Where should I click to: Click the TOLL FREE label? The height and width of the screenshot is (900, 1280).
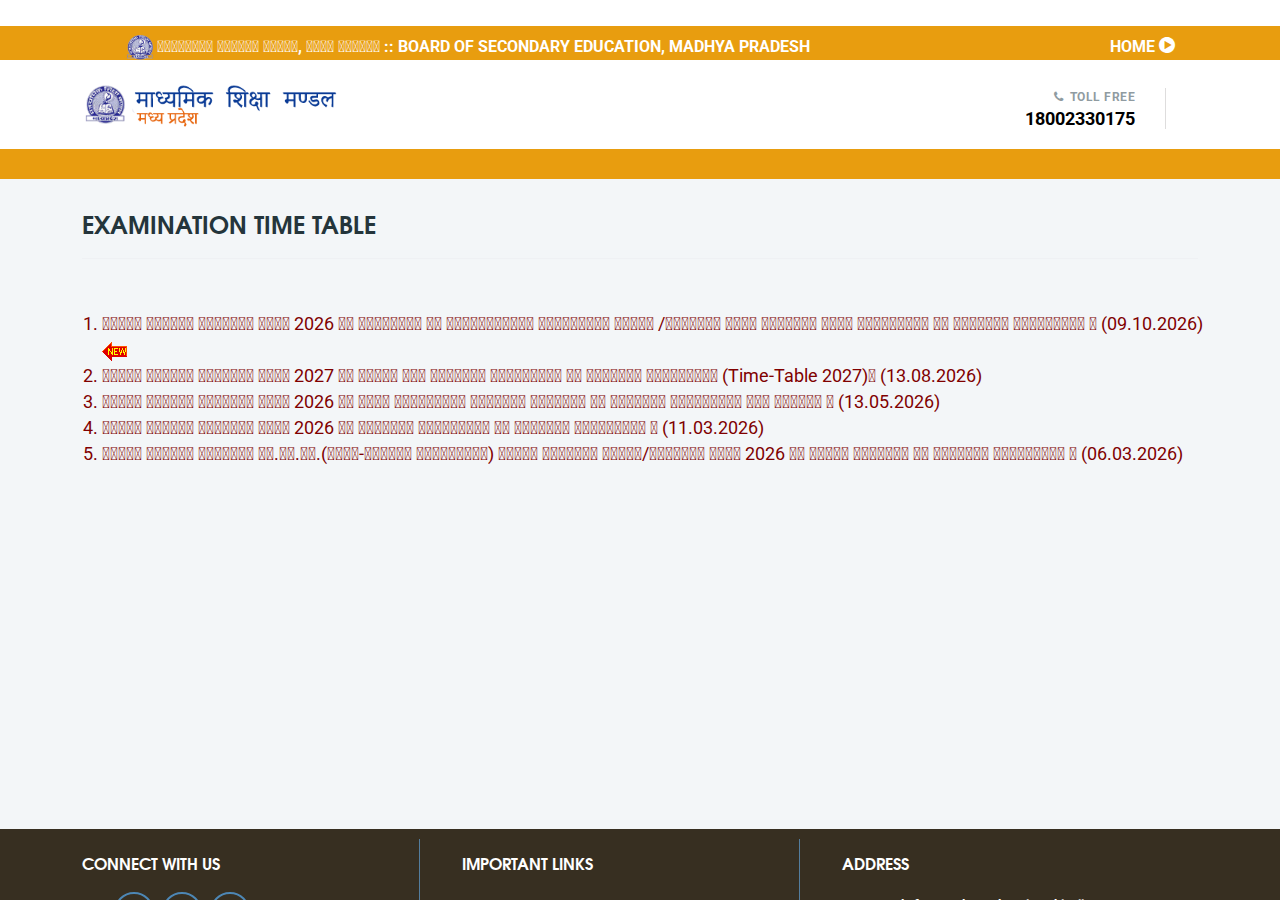point(1102,97)
